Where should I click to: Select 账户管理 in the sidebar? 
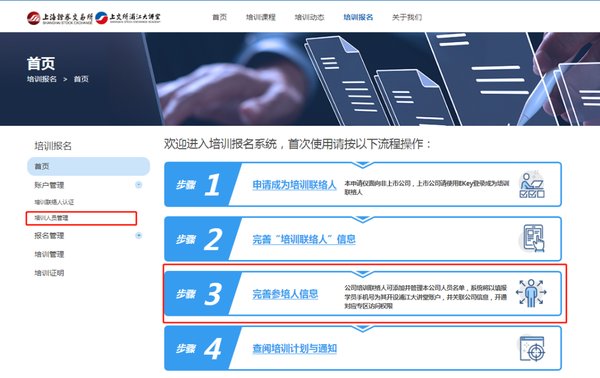point(49,185)
